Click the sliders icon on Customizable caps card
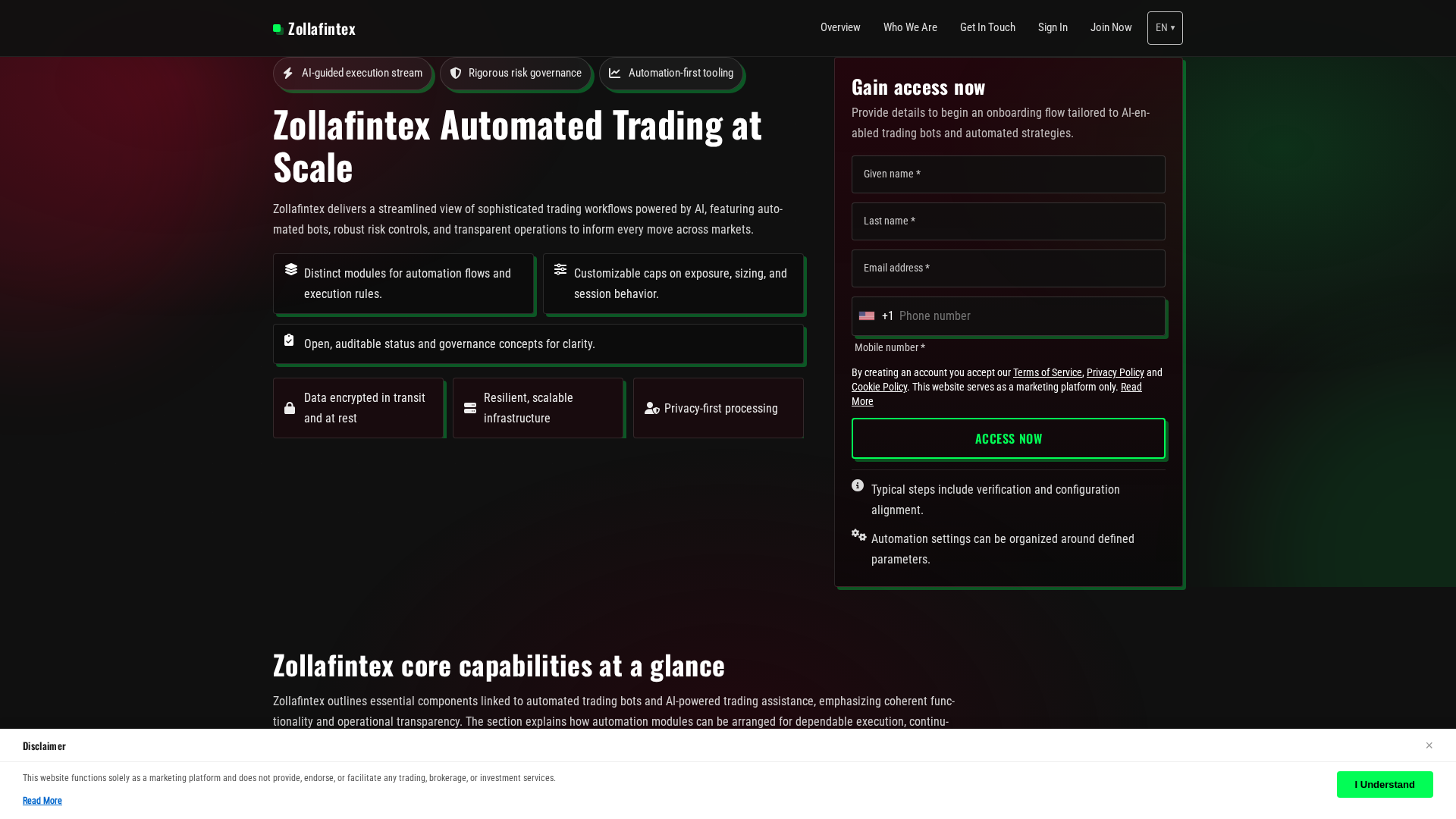The height and width of the screenshot is (819, 1456). point(560,269)
